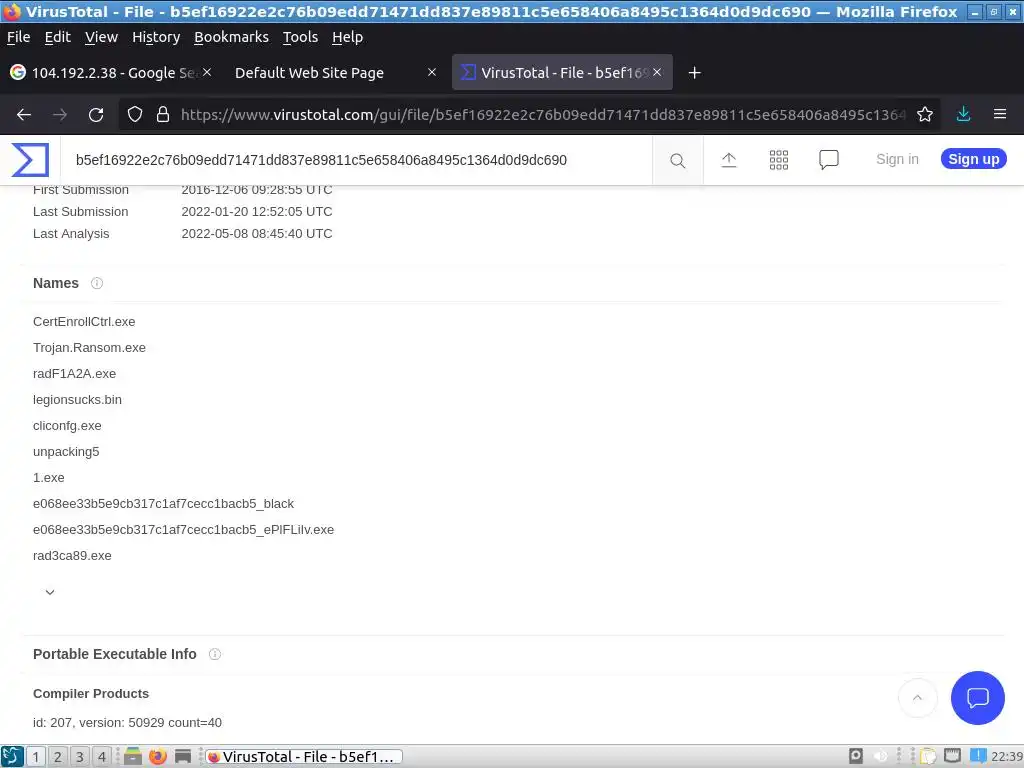Click the taskbar start menu icon
1024x768 pixels.
(12, 756)
